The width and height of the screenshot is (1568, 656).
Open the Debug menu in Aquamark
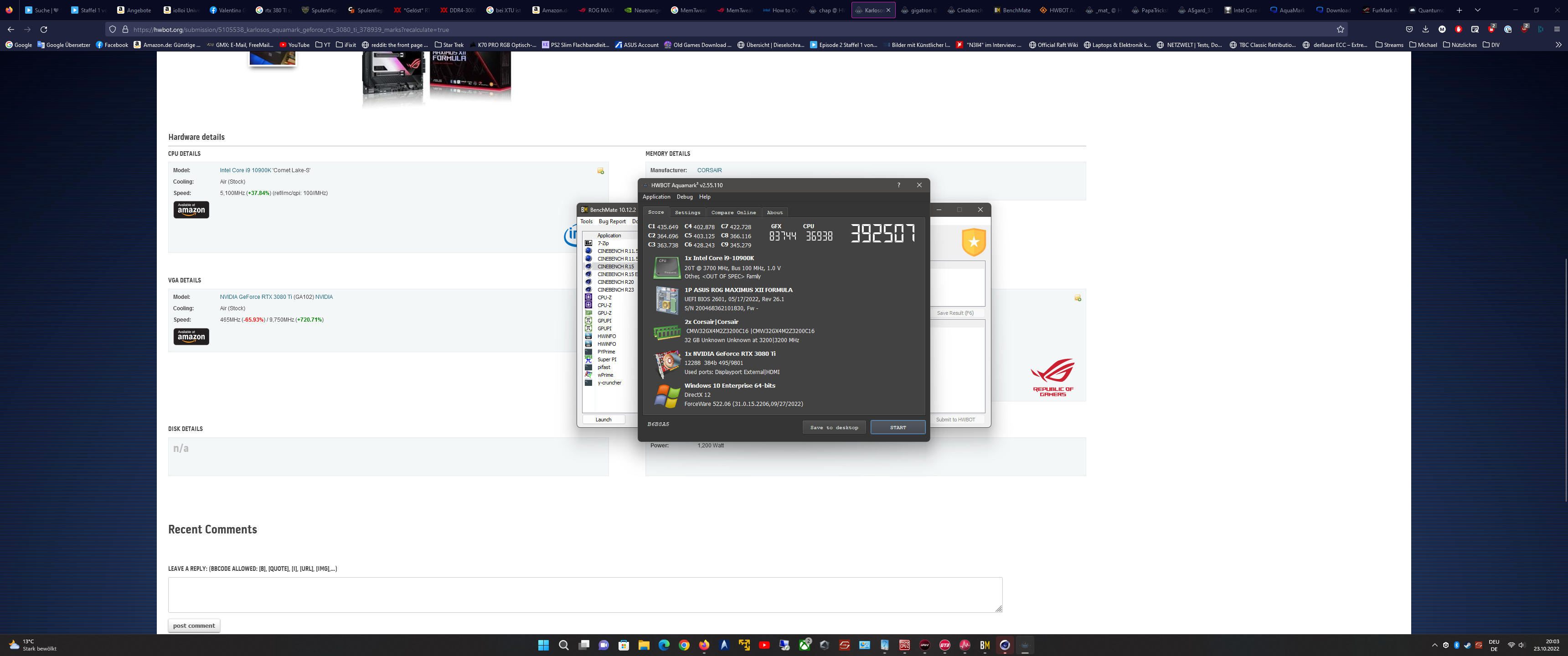click(684, 196)
